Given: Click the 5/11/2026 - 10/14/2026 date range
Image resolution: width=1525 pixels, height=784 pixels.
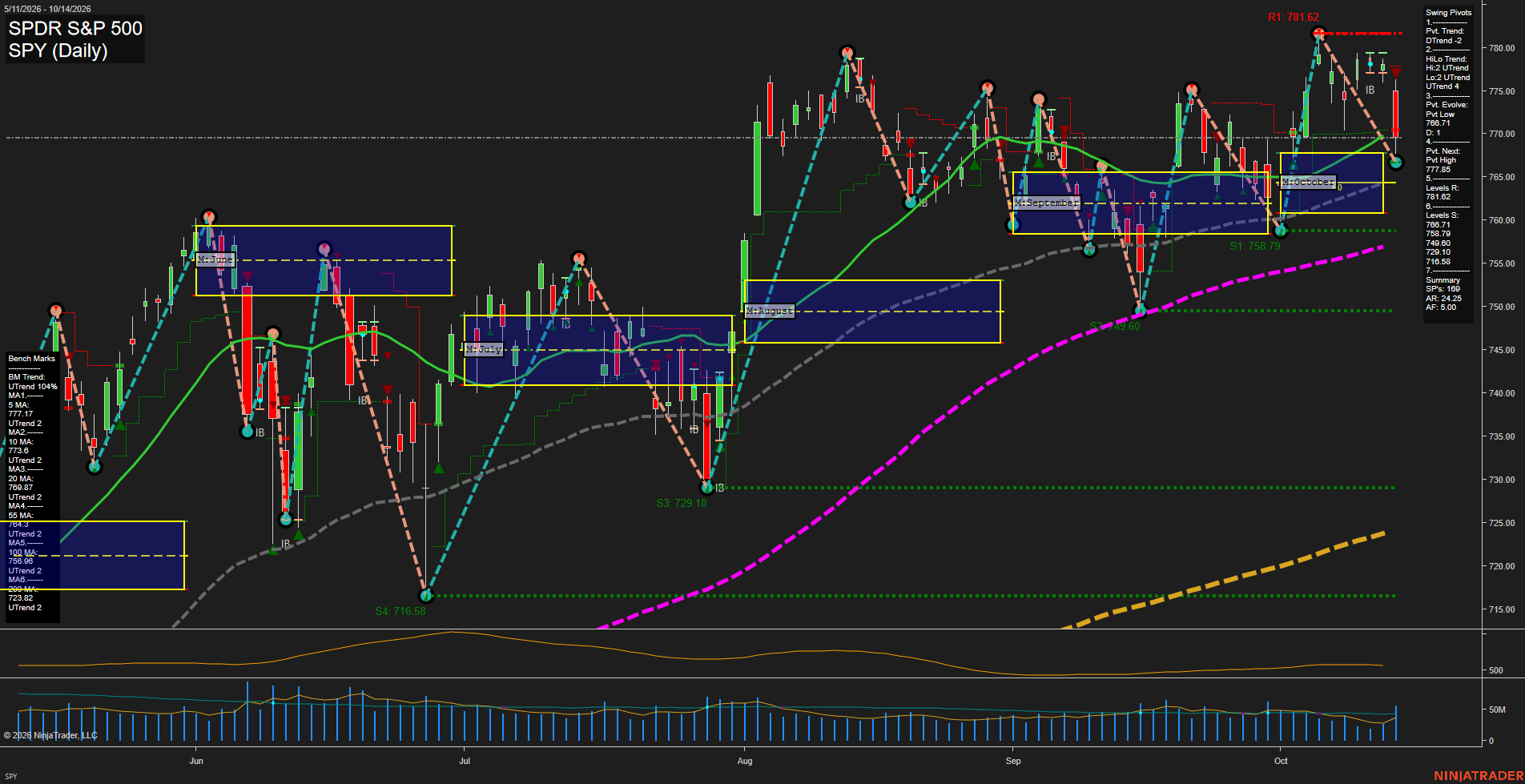Looking at the screenshot, I should tap(48, 9).
